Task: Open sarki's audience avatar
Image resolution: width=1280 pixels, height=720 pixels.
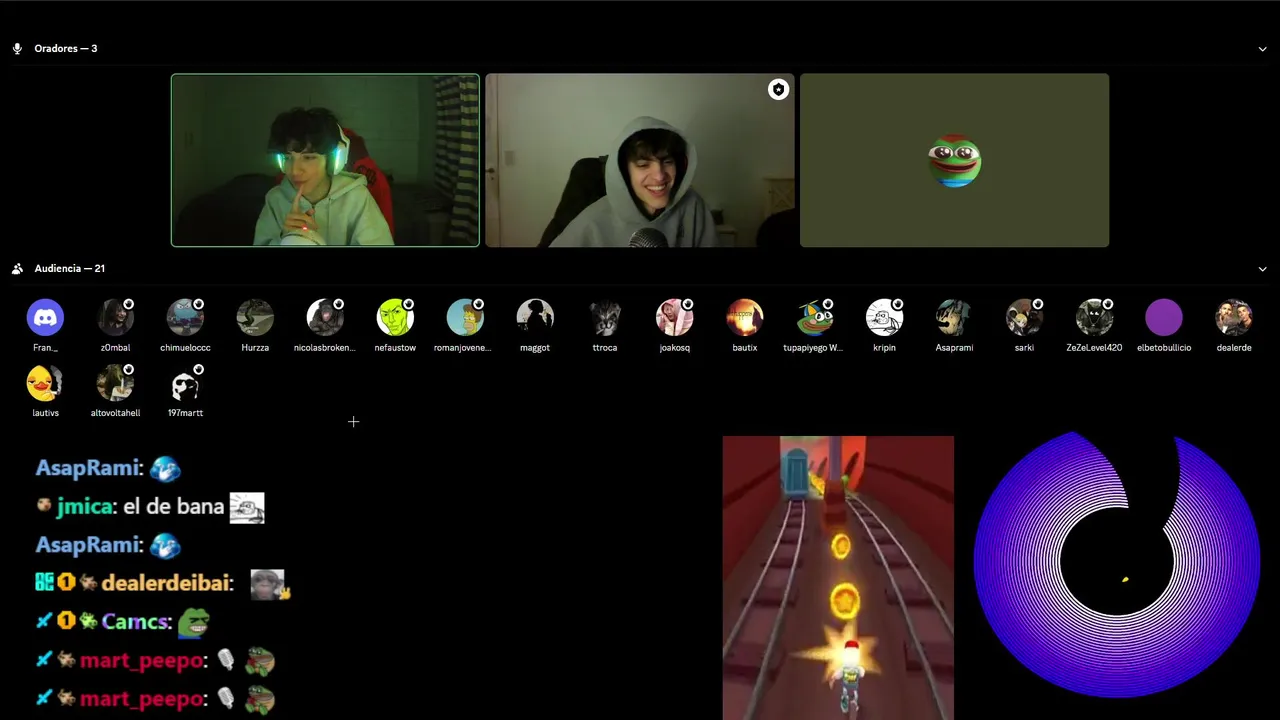Action: tap(1024, 317)
